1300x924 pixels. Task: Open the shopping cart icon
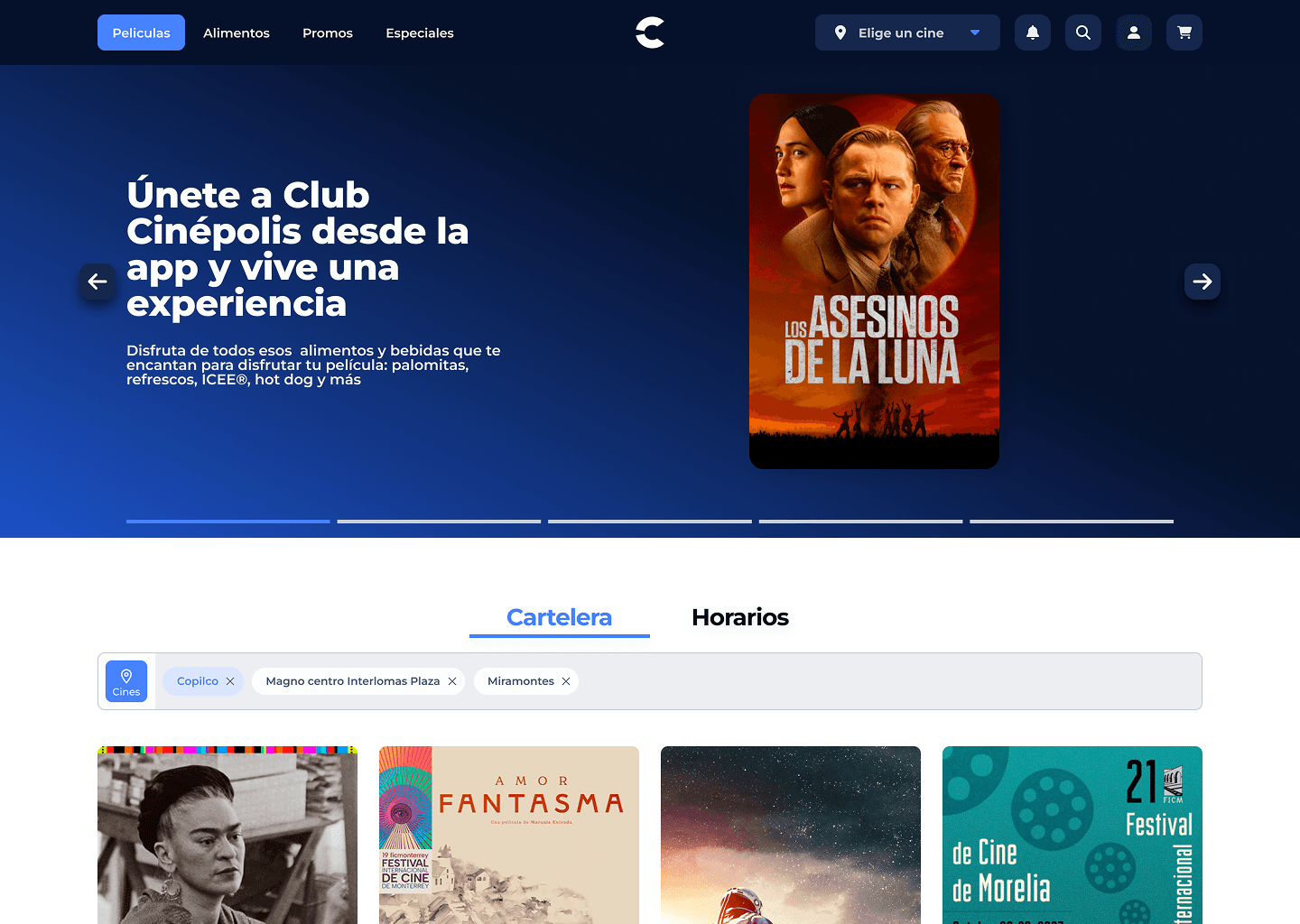pos(1184,32)
